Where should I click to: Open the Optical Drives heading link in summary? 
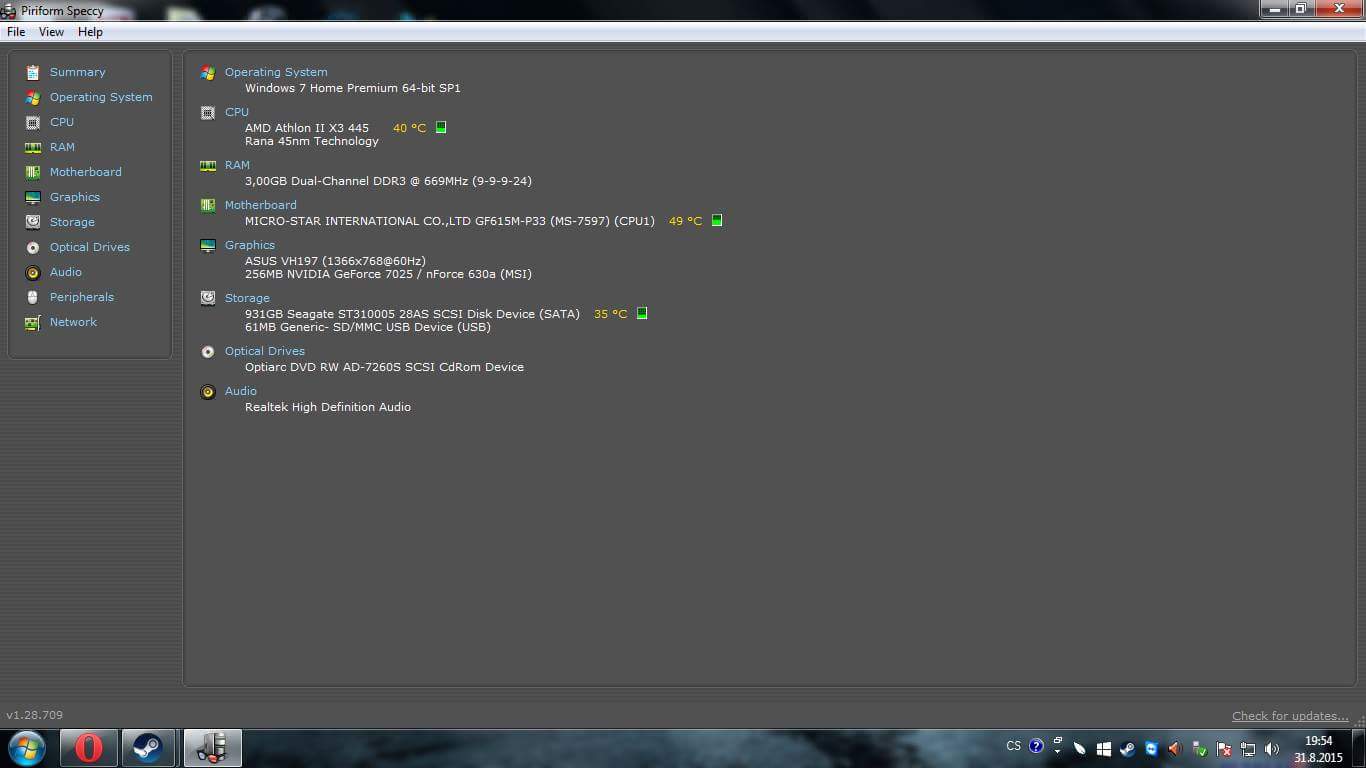[x=265, y=351]
